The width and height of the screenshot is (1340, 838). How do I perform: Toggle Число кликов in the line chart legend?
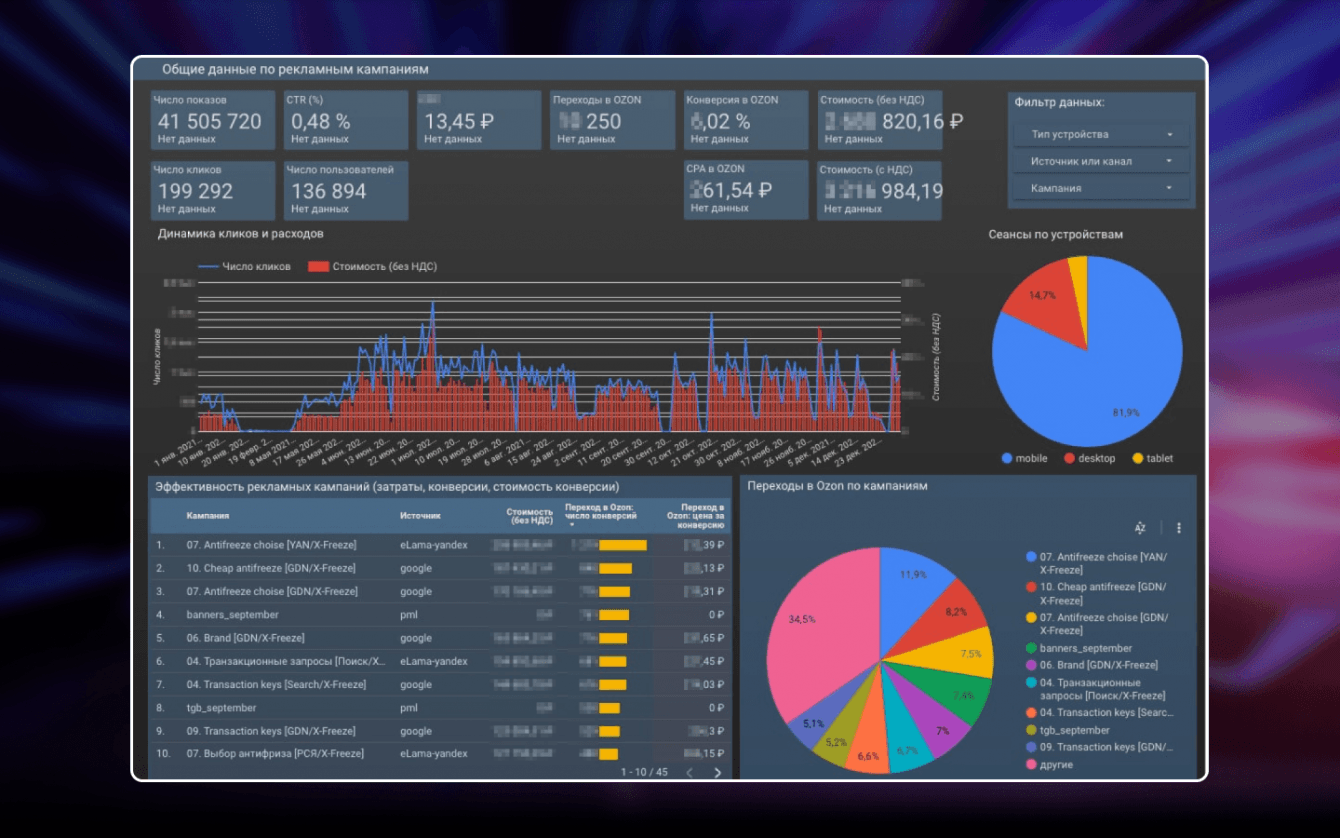(245, 267)
